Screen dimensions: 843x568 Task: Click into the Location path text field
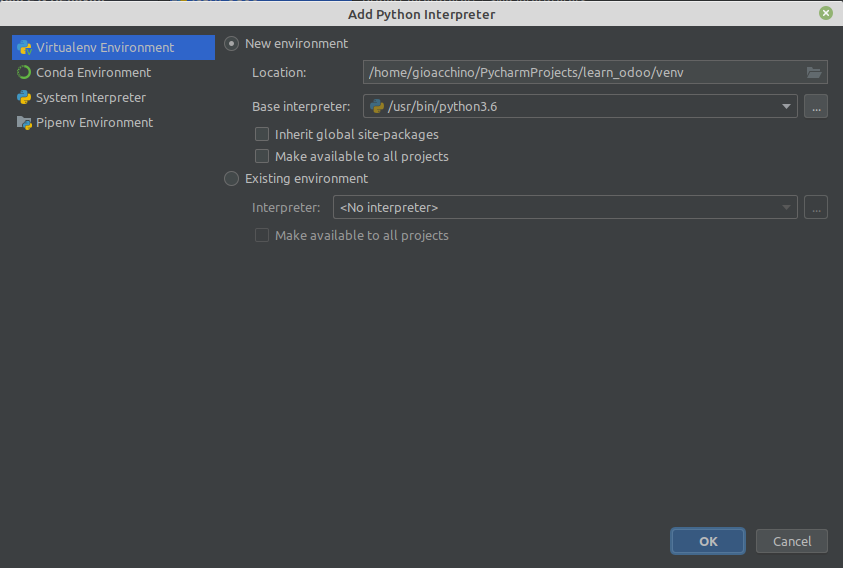click(x=584, y=73)
